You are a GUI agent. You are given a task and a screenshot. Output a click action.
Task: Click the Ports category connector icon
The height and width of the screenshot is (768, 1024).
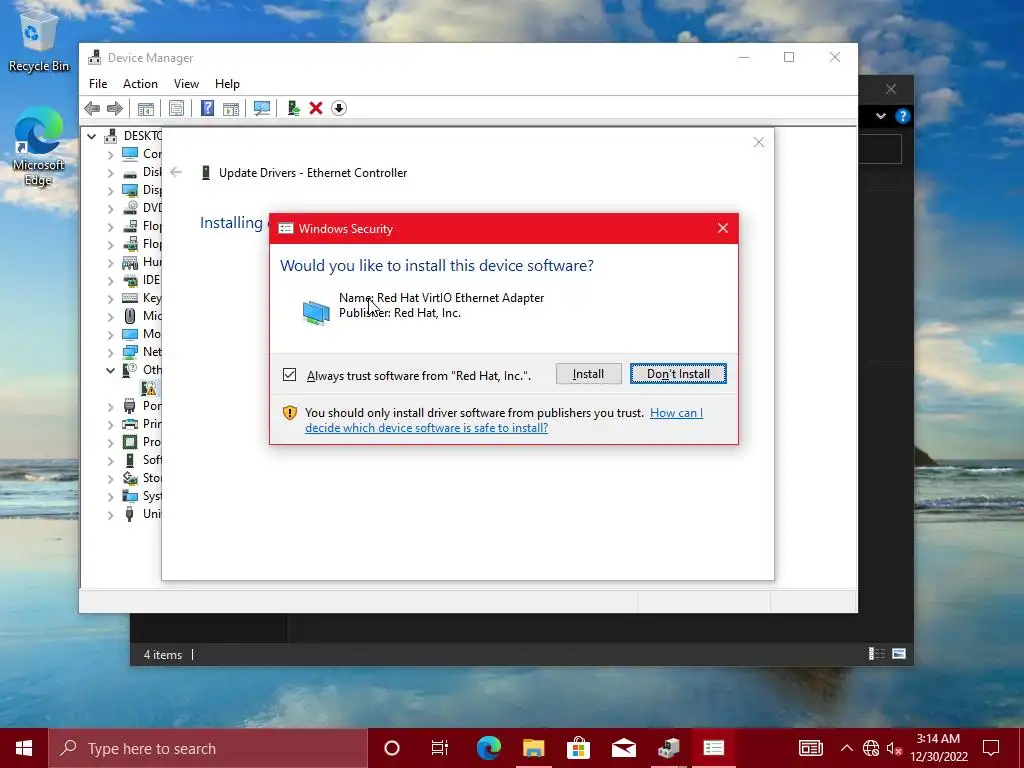[x=130, y=406]
